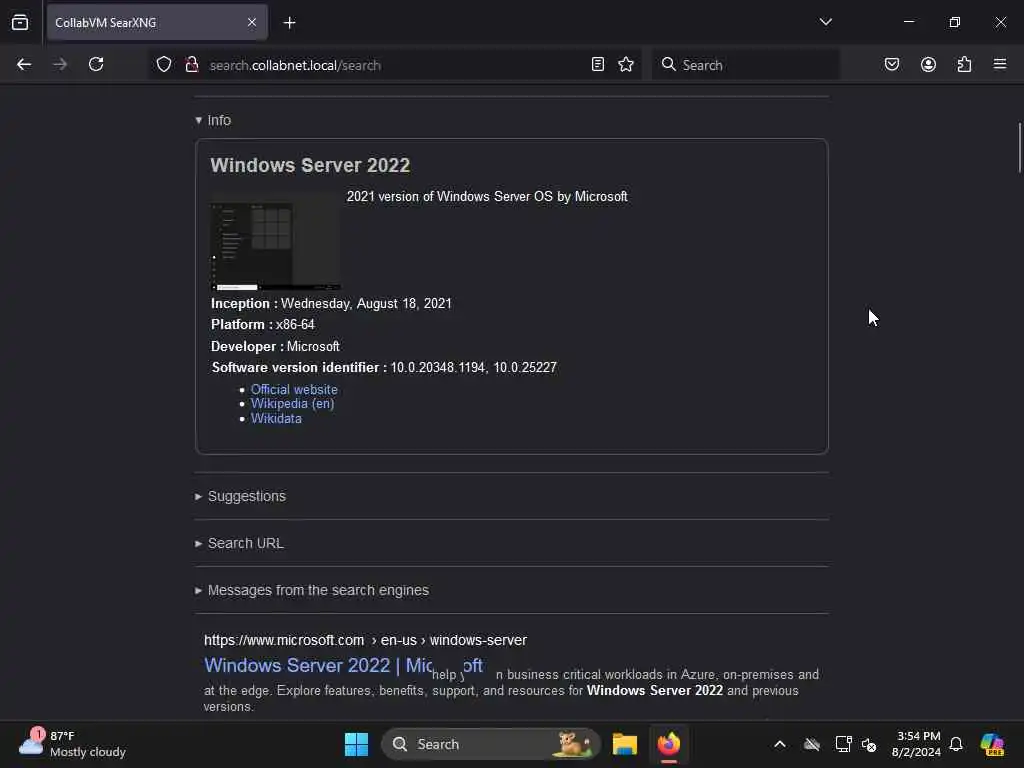Show hidden system tray icons
The height and width of the screenshot is (768, 1024).
[x=780, y=744]
